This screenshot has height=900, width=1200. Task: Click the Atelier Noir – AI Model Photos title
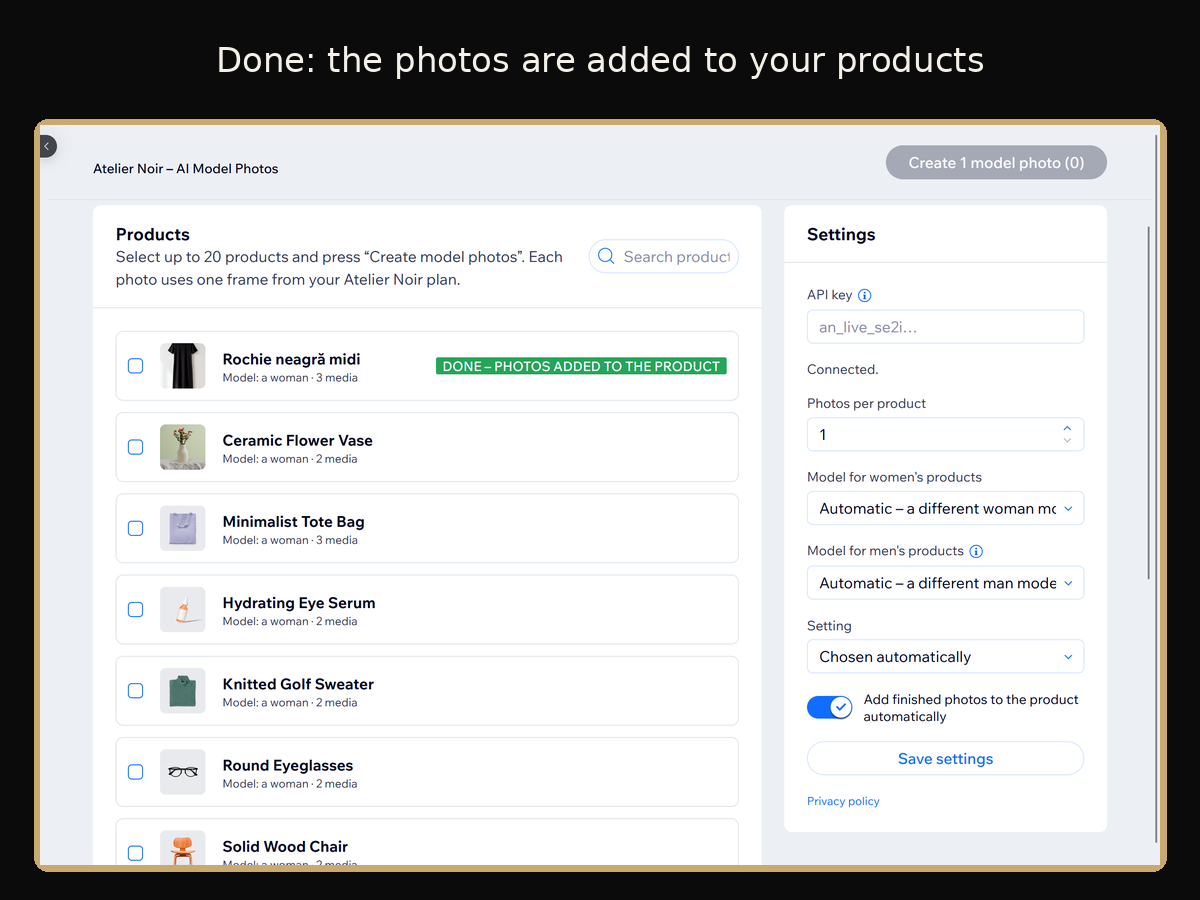click(186, 169)
